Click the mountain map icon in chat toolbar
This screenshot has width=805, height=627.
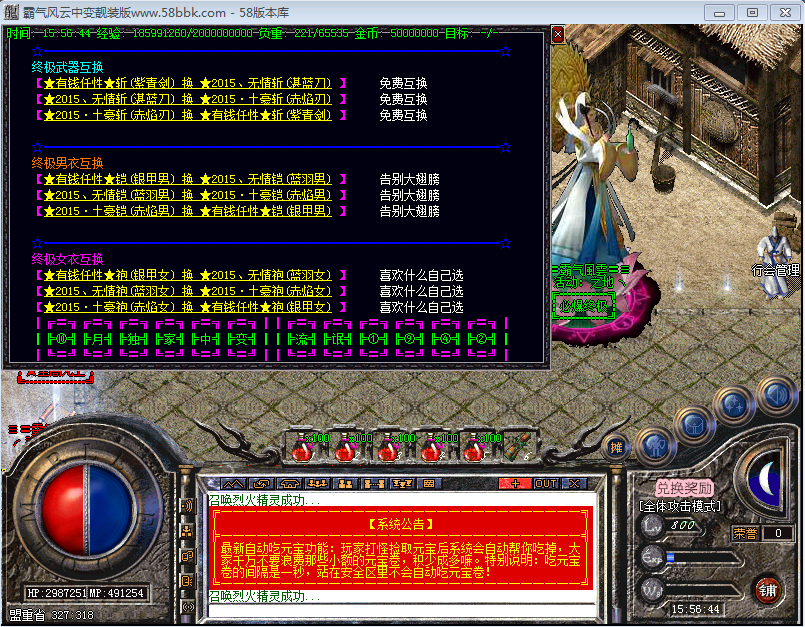(233, 483)
